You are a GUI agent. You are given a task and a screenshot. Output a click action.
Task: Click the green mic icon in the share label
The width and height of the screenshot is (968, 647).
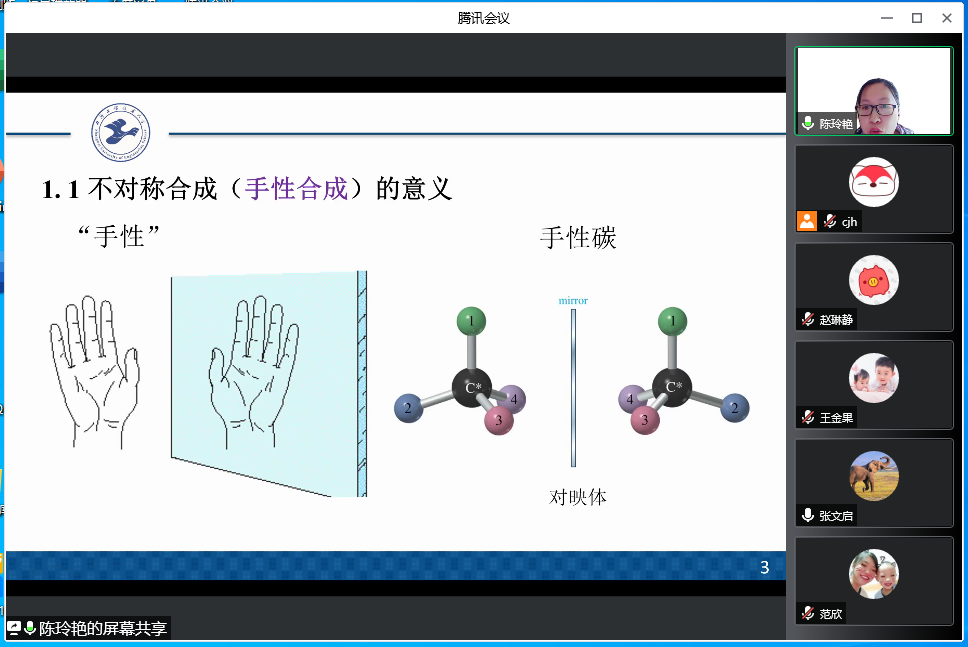(30, 628)
